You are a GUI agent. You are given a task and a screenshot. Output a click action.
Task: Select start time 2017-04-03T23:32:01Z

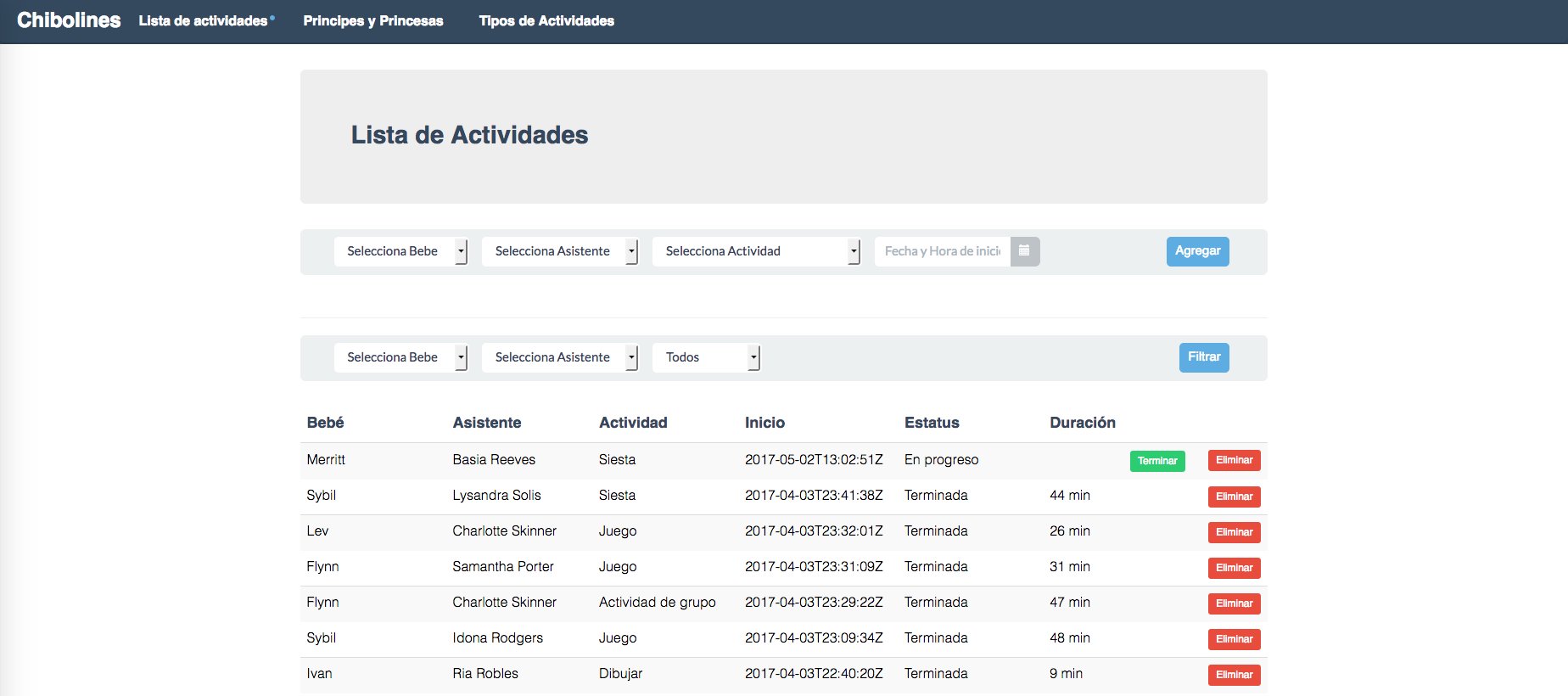[814, 531]
